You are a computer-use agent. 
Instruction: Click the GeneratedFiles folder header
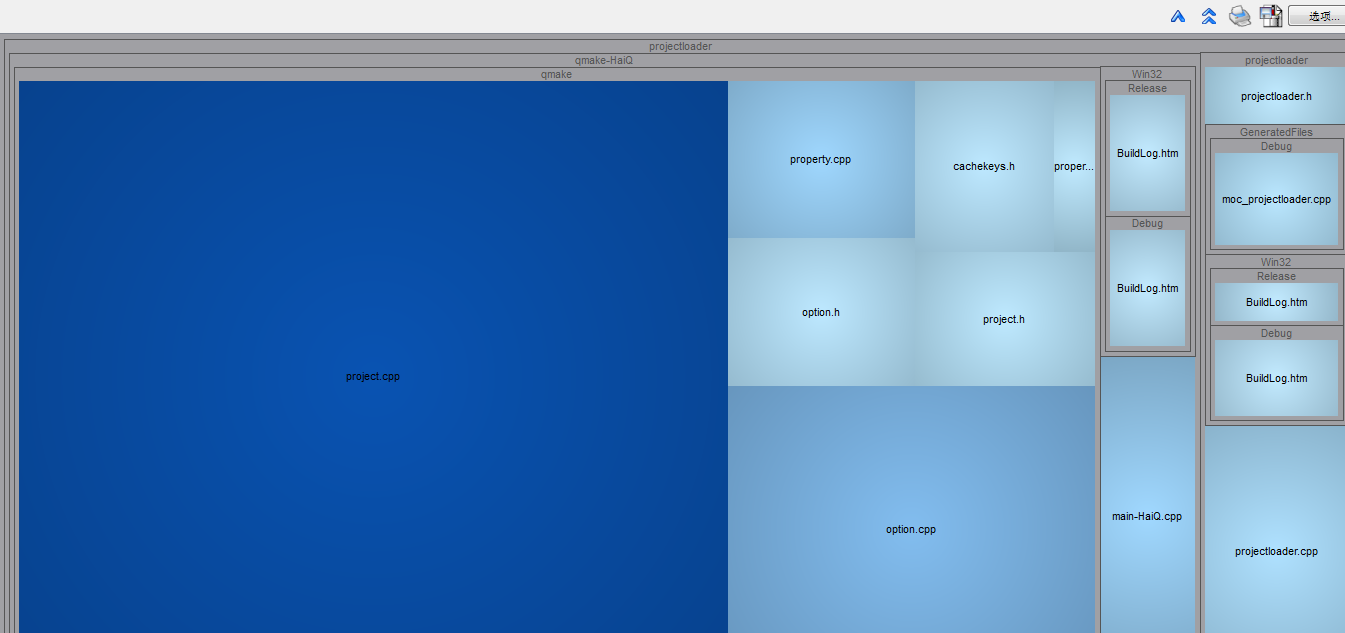point(1276,132)
